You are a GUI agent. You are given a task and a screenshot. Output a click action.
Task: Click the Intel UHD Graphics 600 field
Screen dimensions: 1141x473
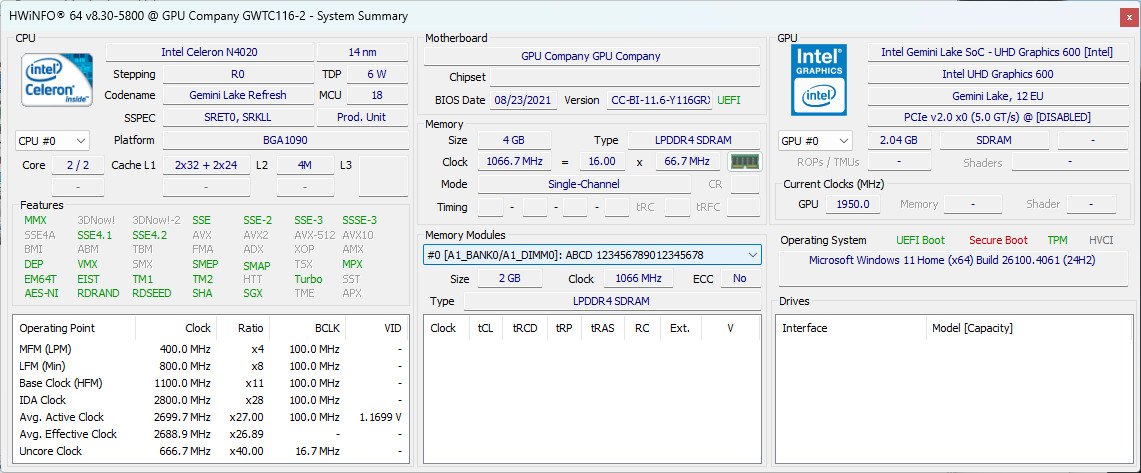996,74
